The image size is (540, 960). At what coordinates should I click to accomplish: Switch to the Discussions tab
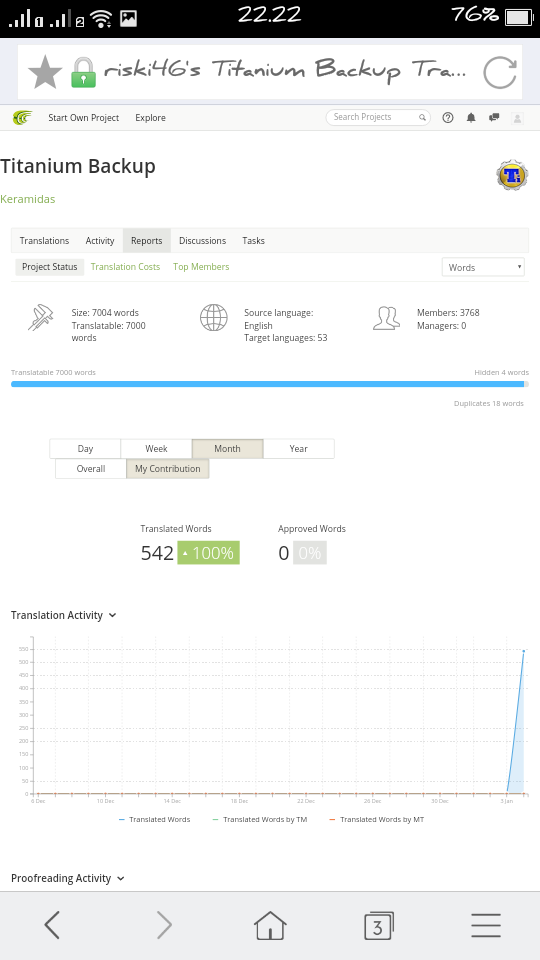(x=203, y=241)
